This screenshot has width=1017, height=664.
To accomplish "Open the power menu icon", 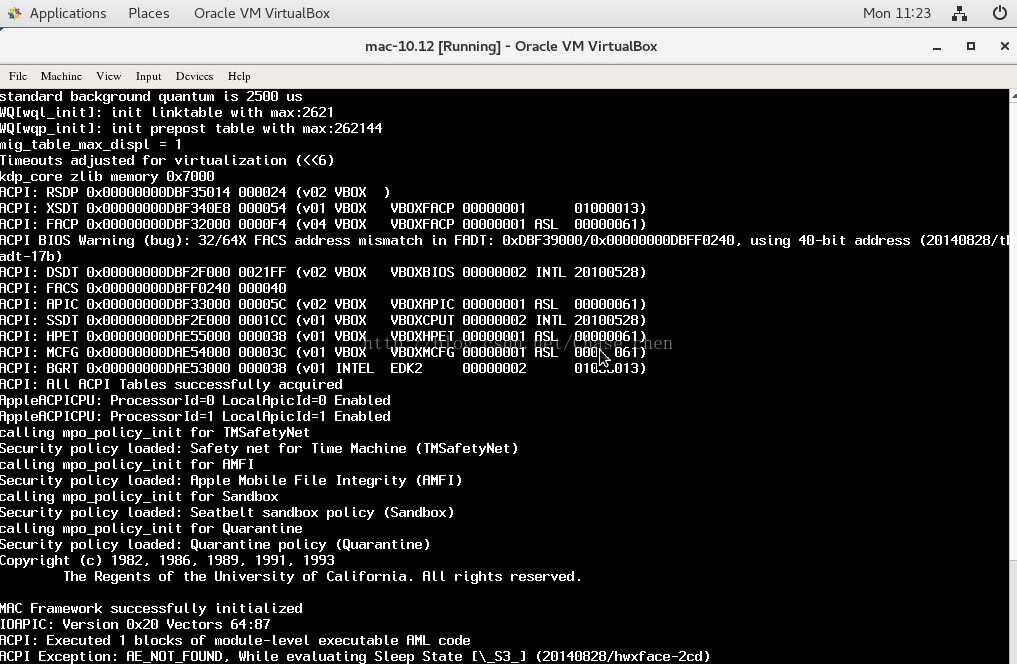I will (999, 13).
